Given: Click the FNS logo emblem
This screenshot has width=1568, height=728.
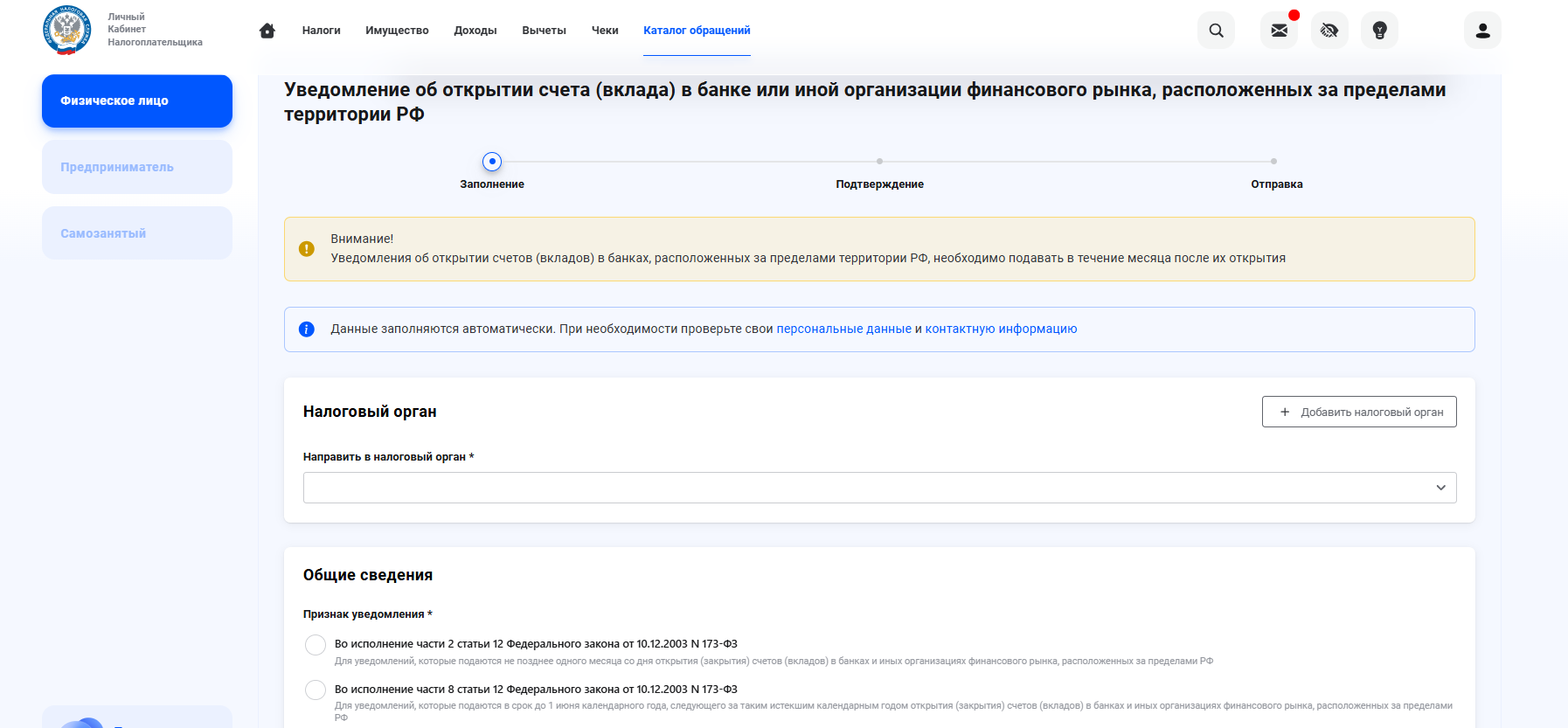Looking at the screenshot, I should click(x=66, y=30).
